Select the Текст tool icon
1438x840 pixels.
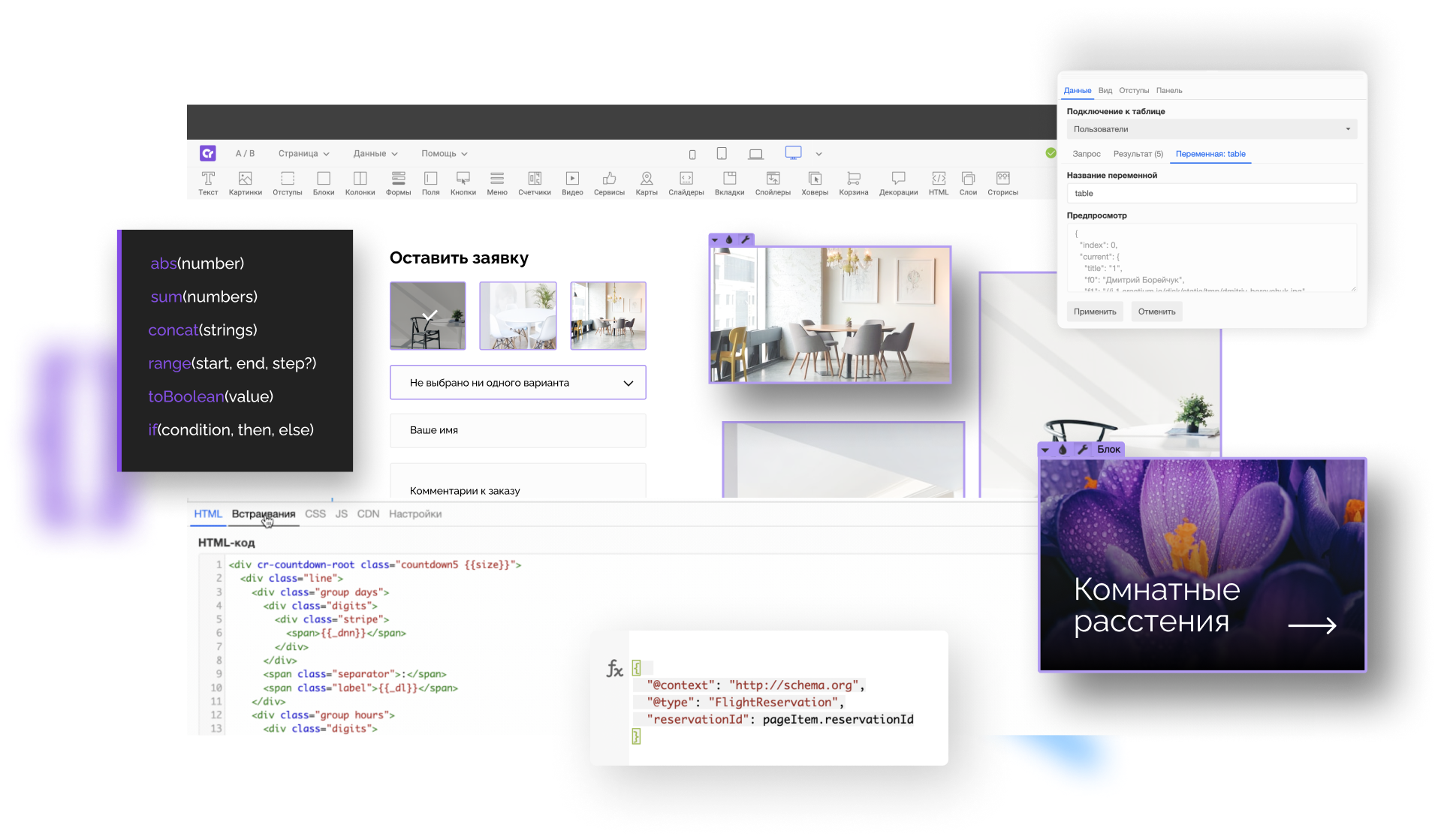coord(208,182)
